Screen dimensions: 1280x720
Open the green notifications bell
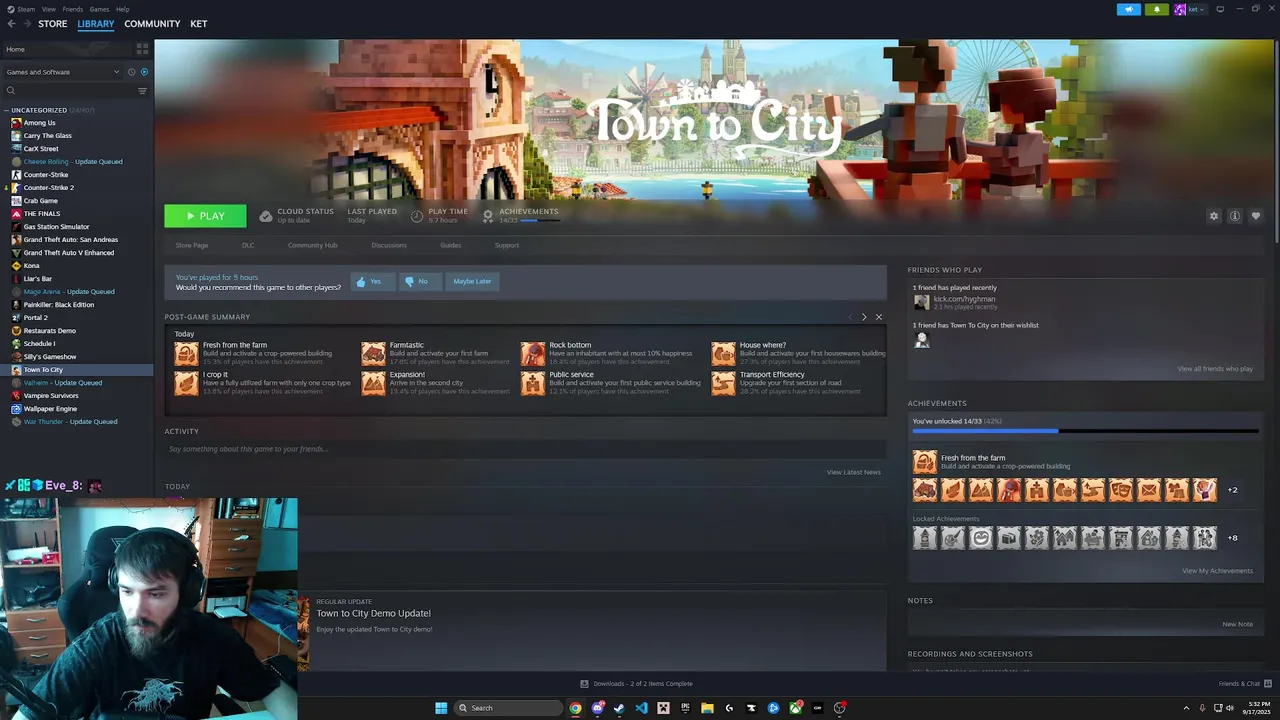point(1157,9)
